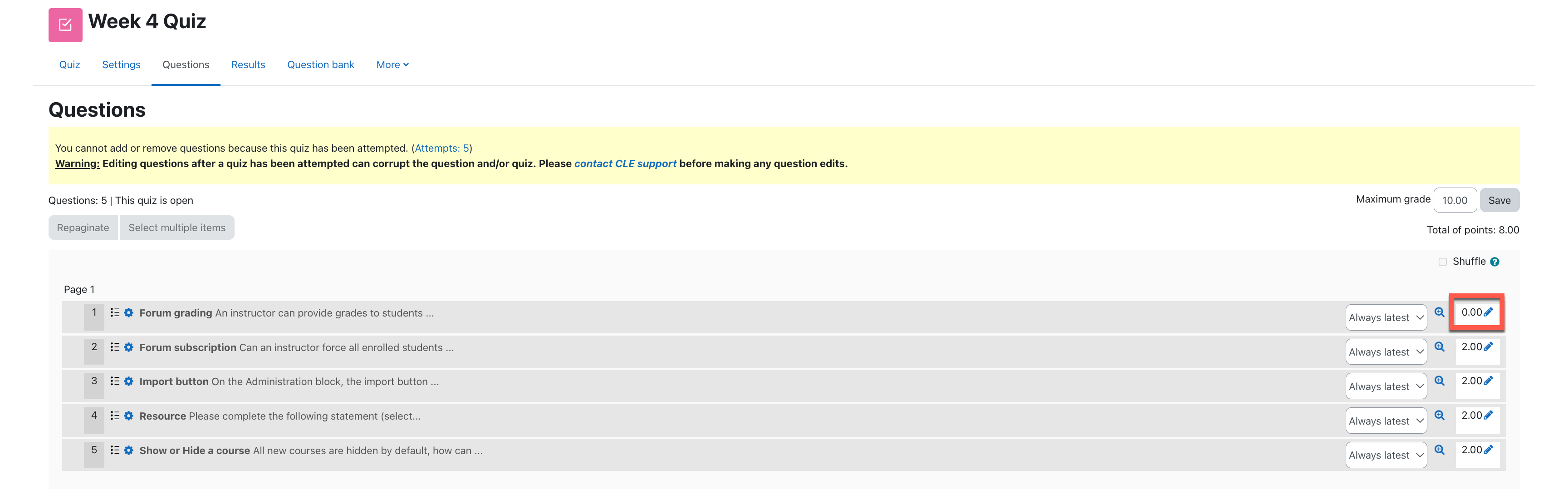Edit the 0.00 grade pencil for question 1

[x=1488, y=312]
